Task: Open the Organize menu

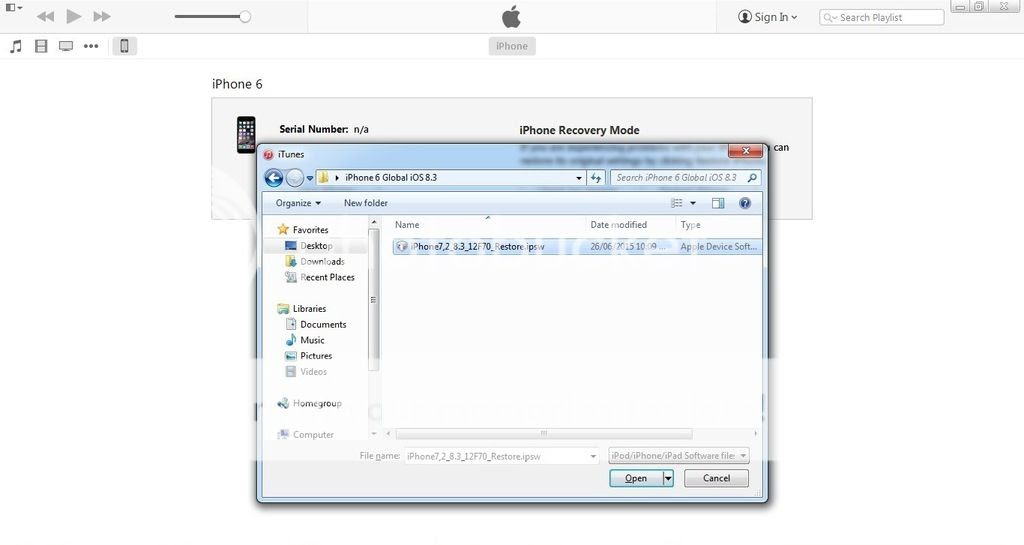Action: (298, 203)
